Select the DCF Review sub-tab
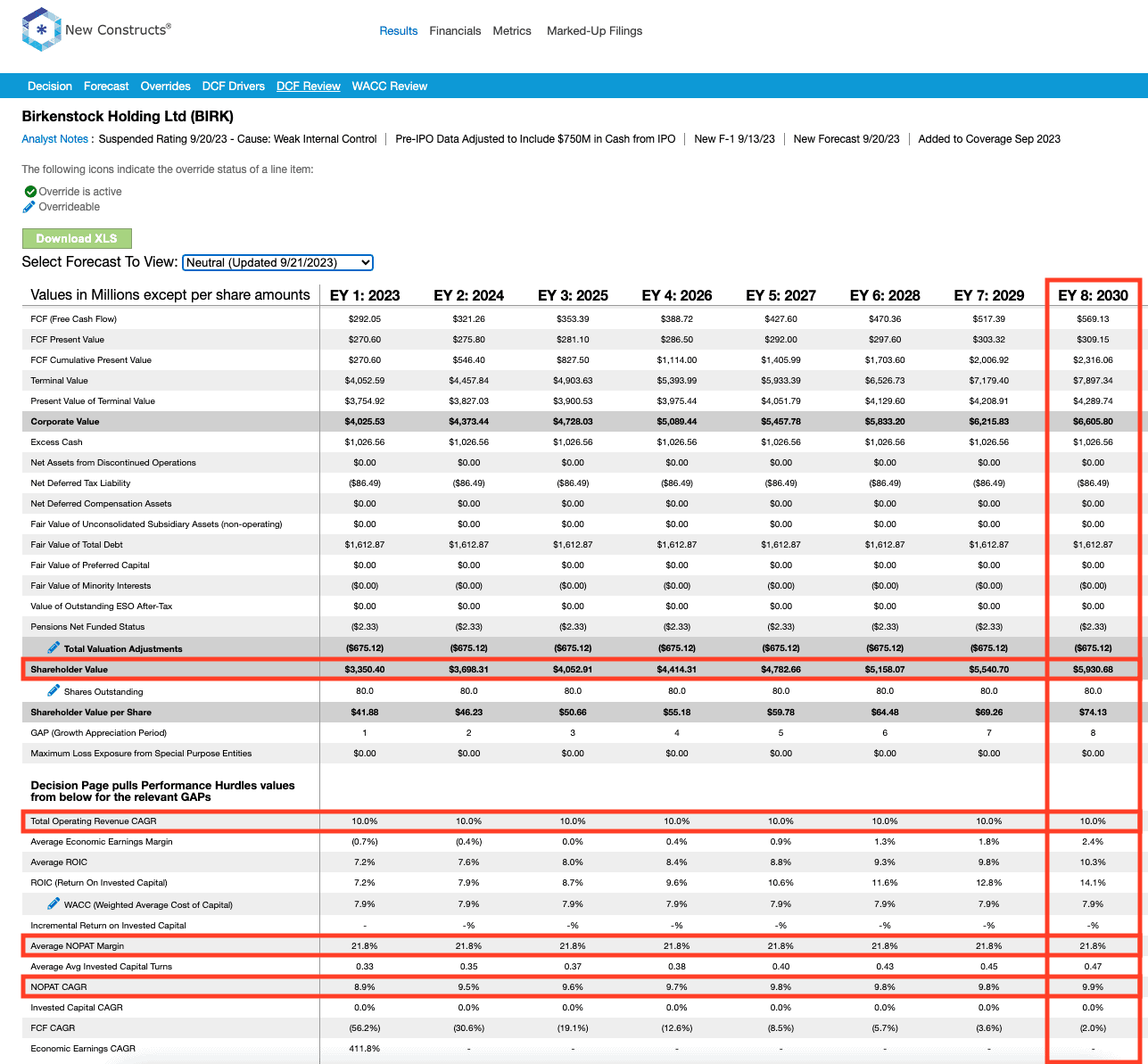This screenshot has height=1064, width=1148. (x=309, y=86)
